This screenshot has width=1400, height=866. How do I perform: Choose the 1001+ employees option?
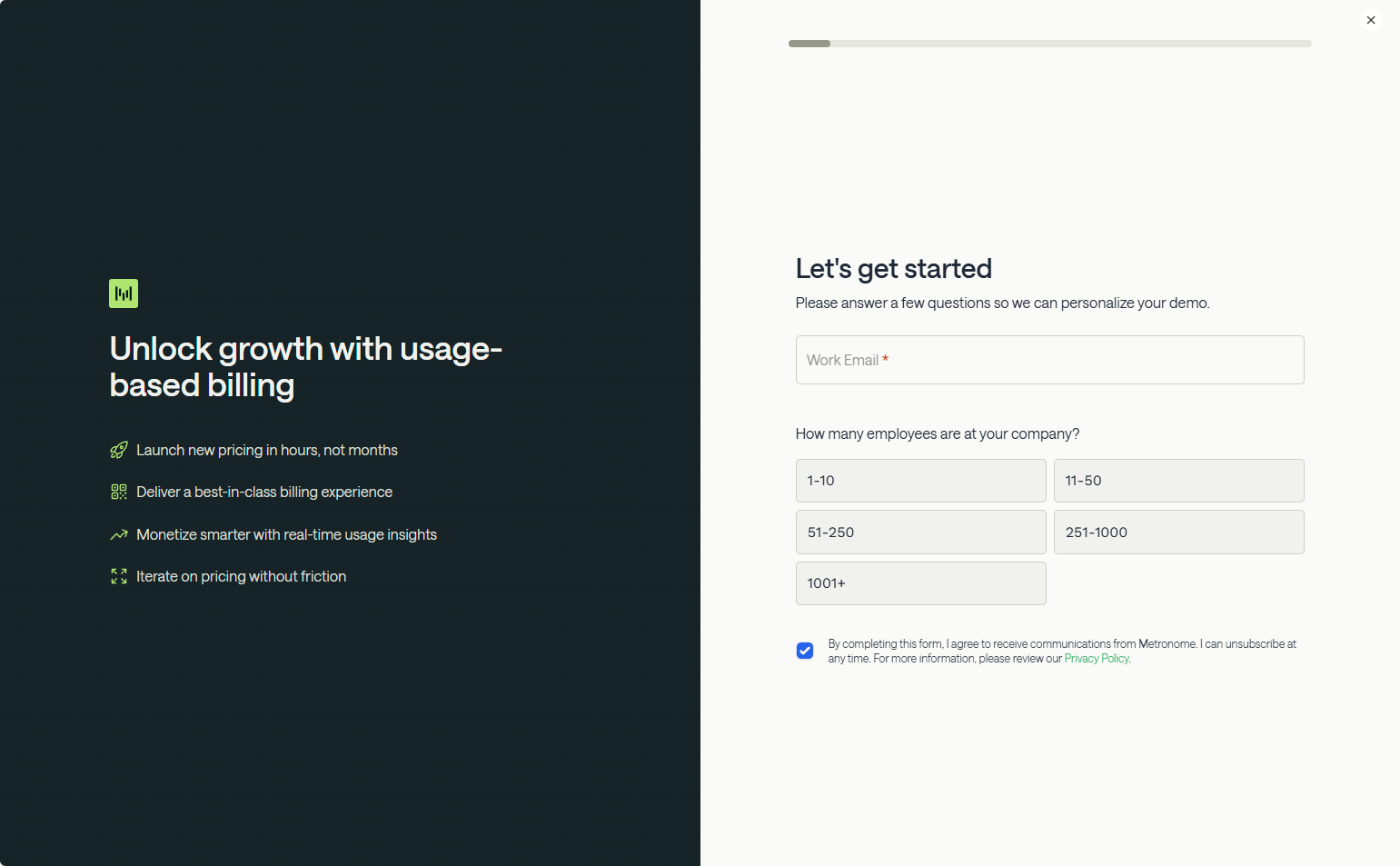(x=920, y=583)
